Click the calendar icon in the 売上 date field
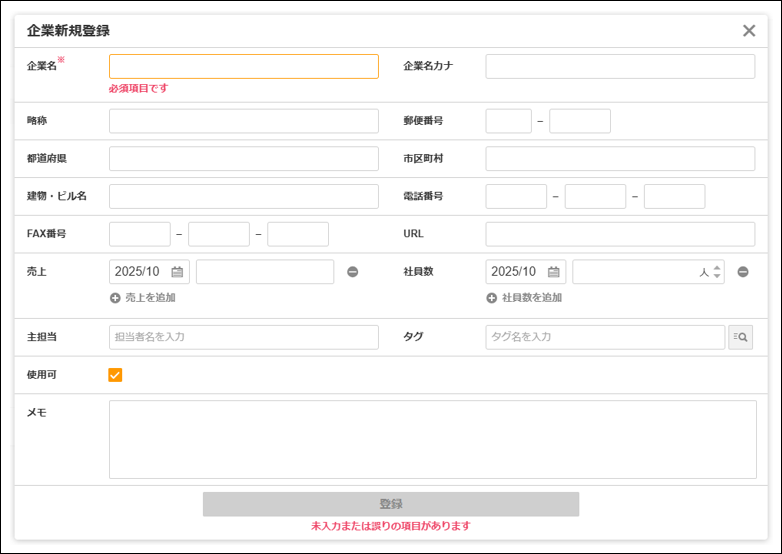The image size is (782, 554). pos(177,272)
